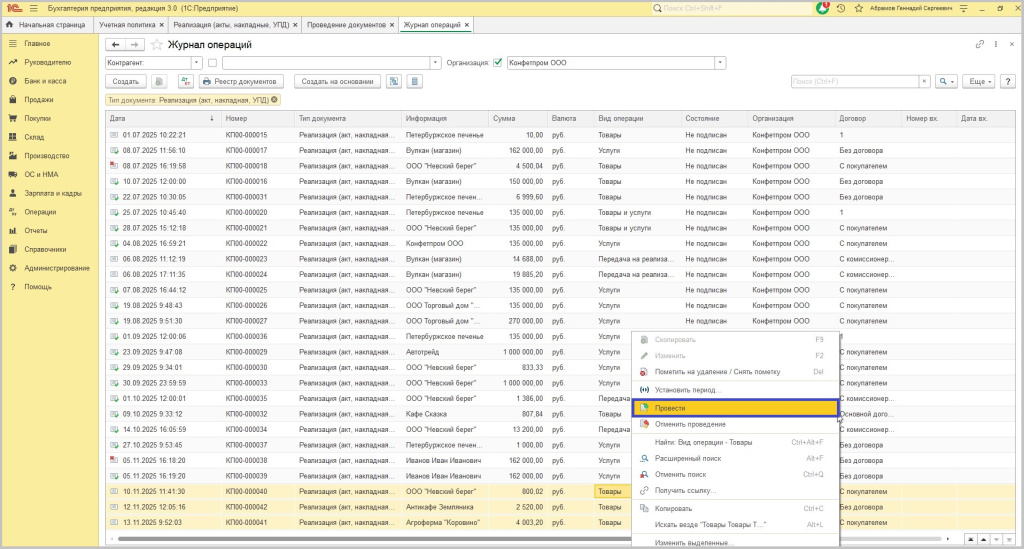Image resolution: width=1024 pixels, height=549 pixels.
Task: Toggle the Контрагент filter checkbox
Action: [212, 63]
